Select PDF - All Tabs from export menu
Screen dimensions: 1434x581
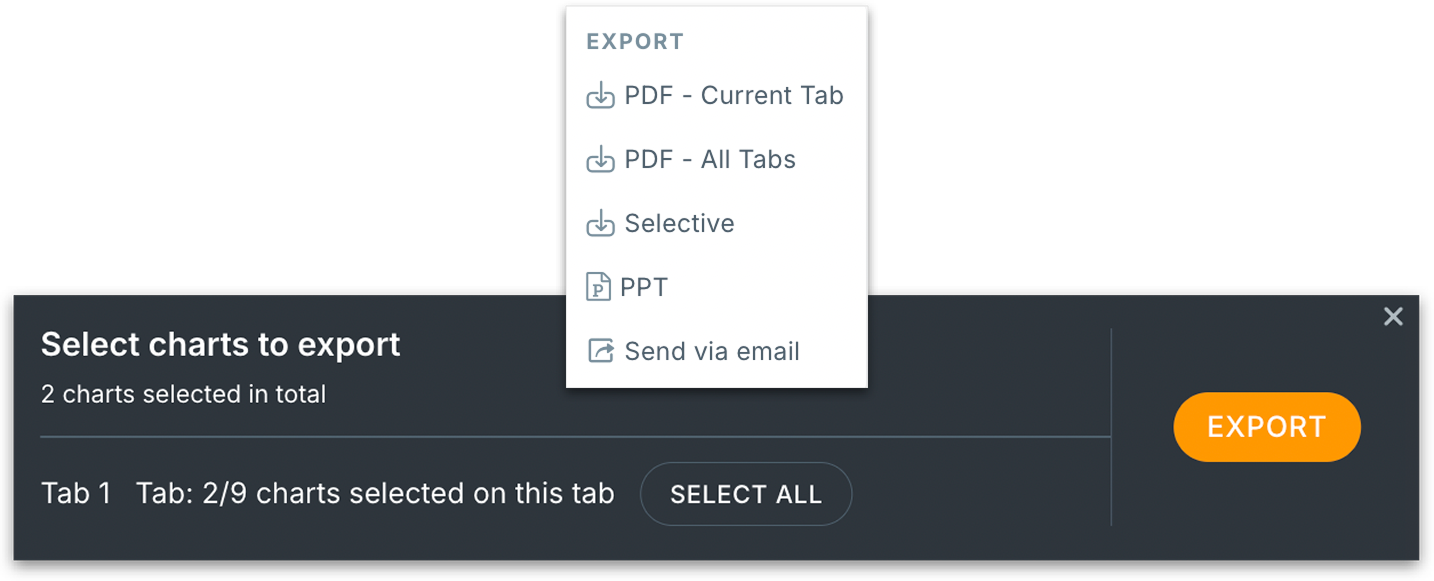coord(710,160)
